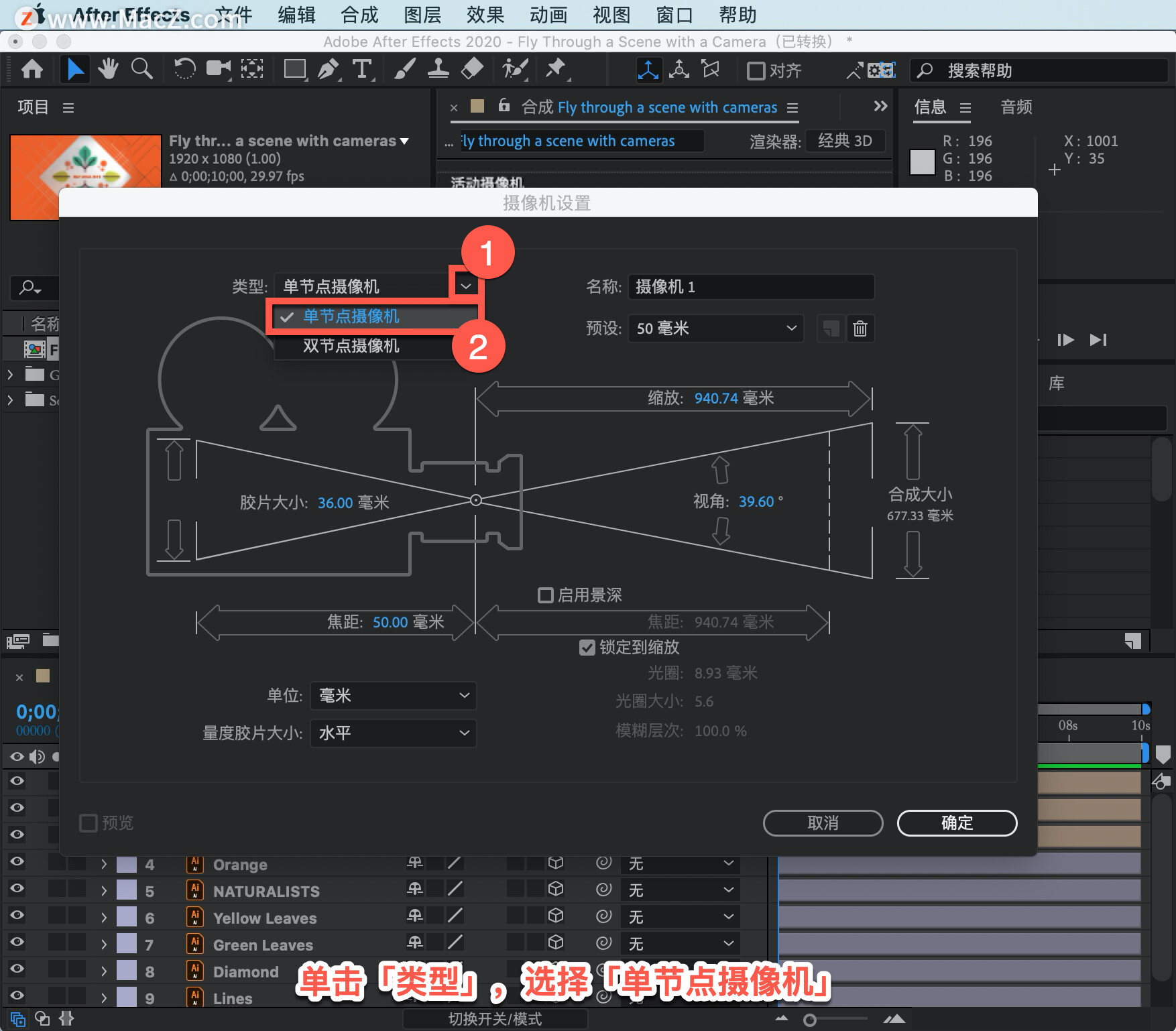
Task: Select the Puppet Pin tool
Action: 556,69
